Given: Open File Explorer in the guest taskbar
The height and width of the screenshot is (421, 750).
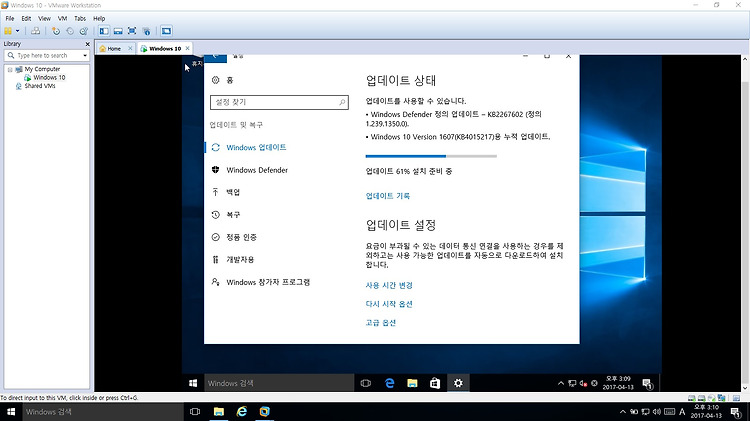Looking at the screenshot, I should point(412,383).
